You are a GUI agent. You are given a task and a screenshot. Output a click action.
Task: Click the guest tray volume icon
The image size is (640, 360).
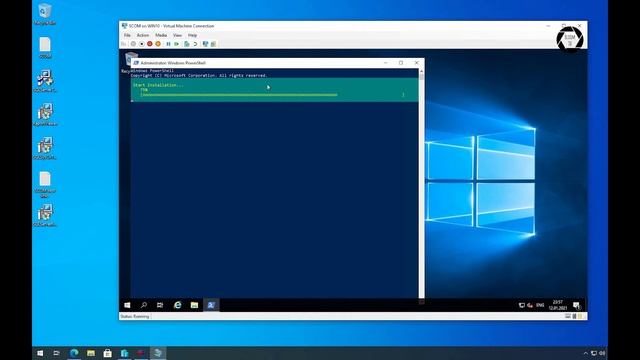coord(530,305)
